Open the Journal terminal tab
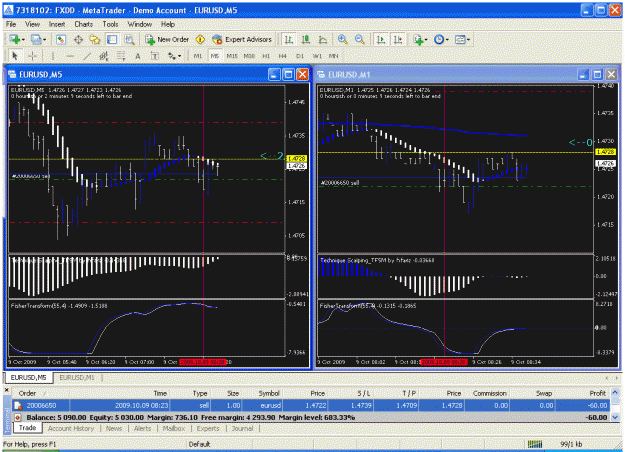The image size is (625, 452). tap(242, 428)
